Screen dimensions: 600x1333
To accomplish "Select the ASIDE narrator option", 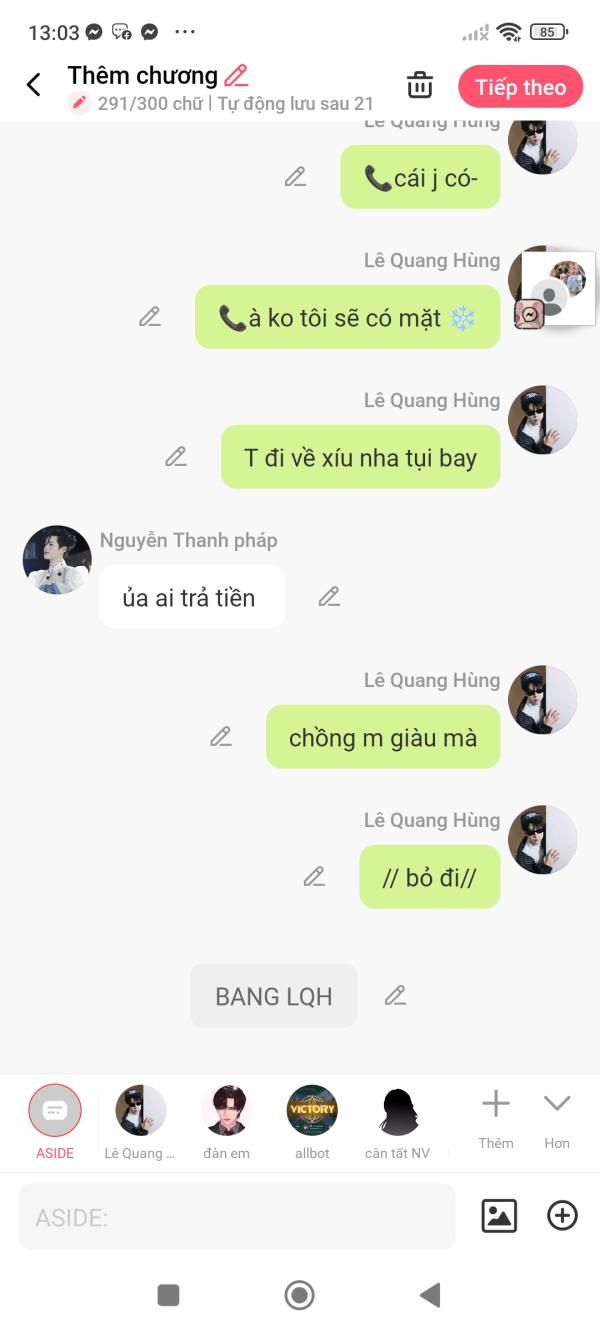I will tap(55, 1122).
